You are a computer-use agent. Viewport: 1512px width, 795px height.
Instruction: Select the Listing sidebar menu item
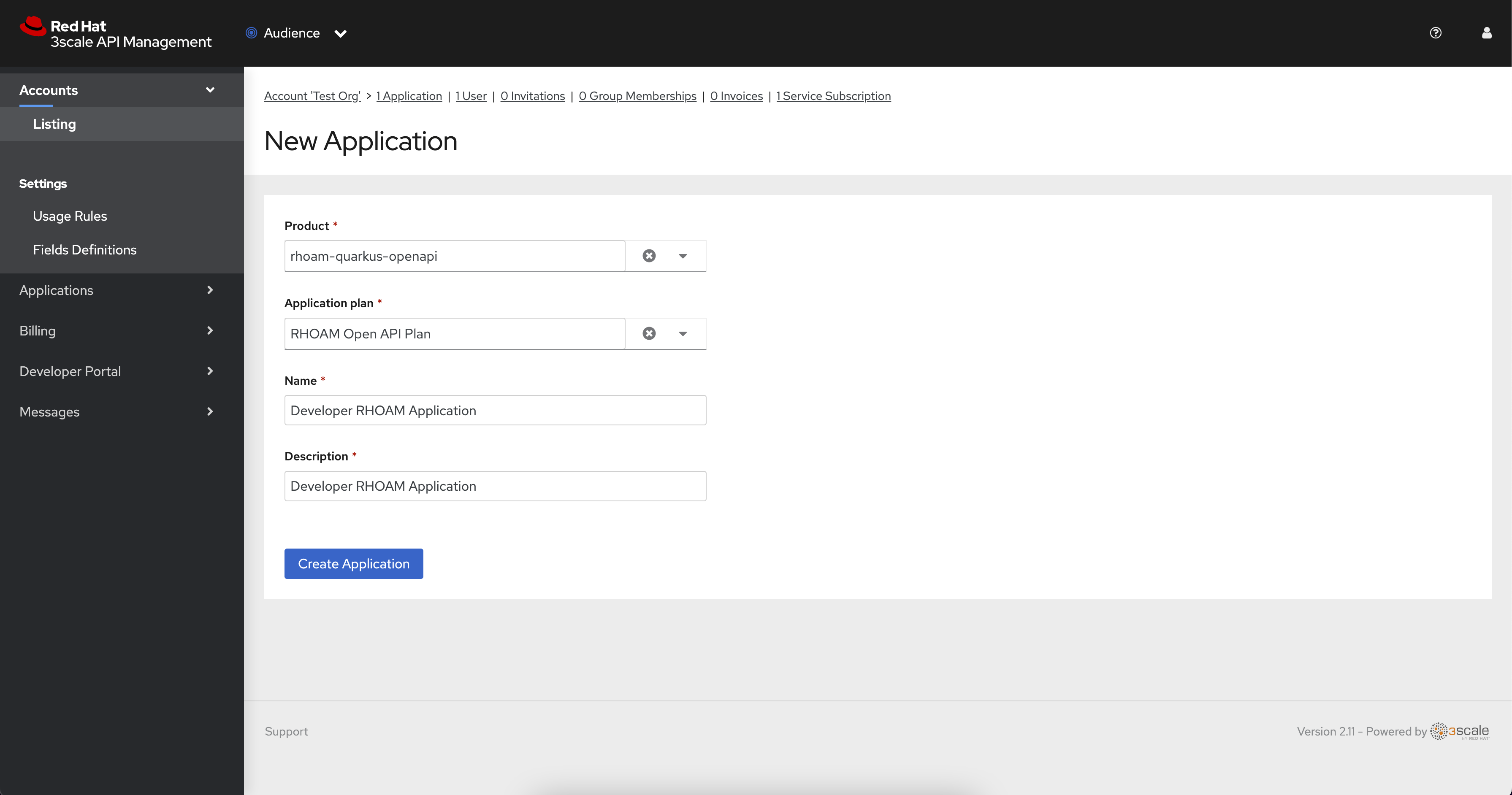click(x=55, y=124)
